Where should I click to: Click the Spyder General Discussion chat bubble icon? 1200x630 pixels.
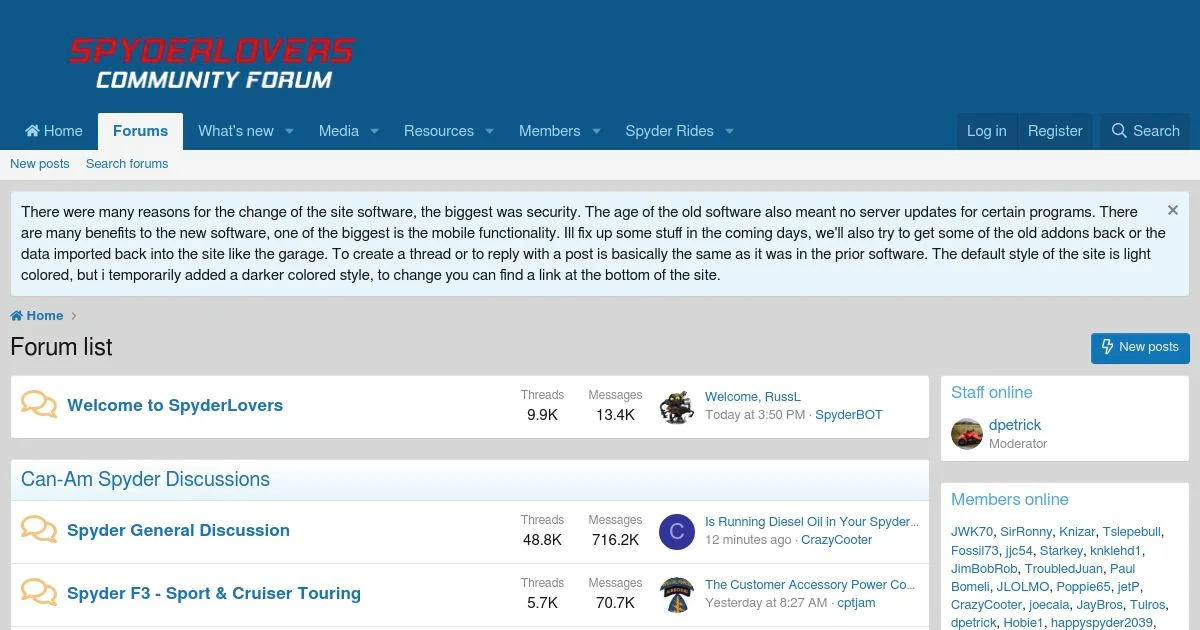[x=39, y=530]
